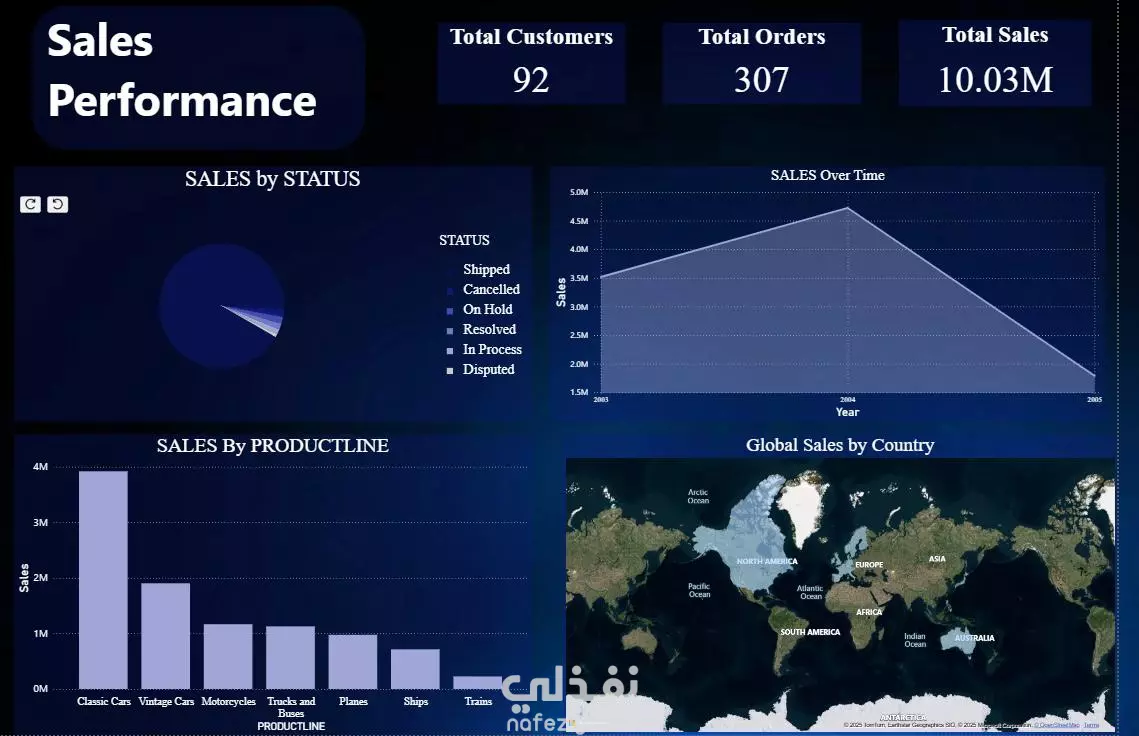Click the SOUTH AMERICA label on map
Viewport: 1139px width, 736px height.
tap(810, 632)
